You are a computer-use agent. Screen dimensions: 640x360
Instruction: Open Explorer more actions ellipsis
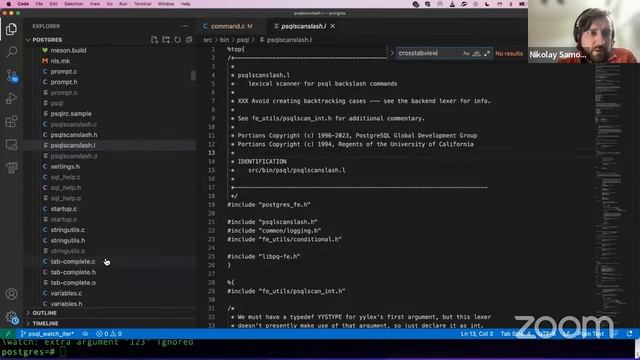click(x=185, y=26)
